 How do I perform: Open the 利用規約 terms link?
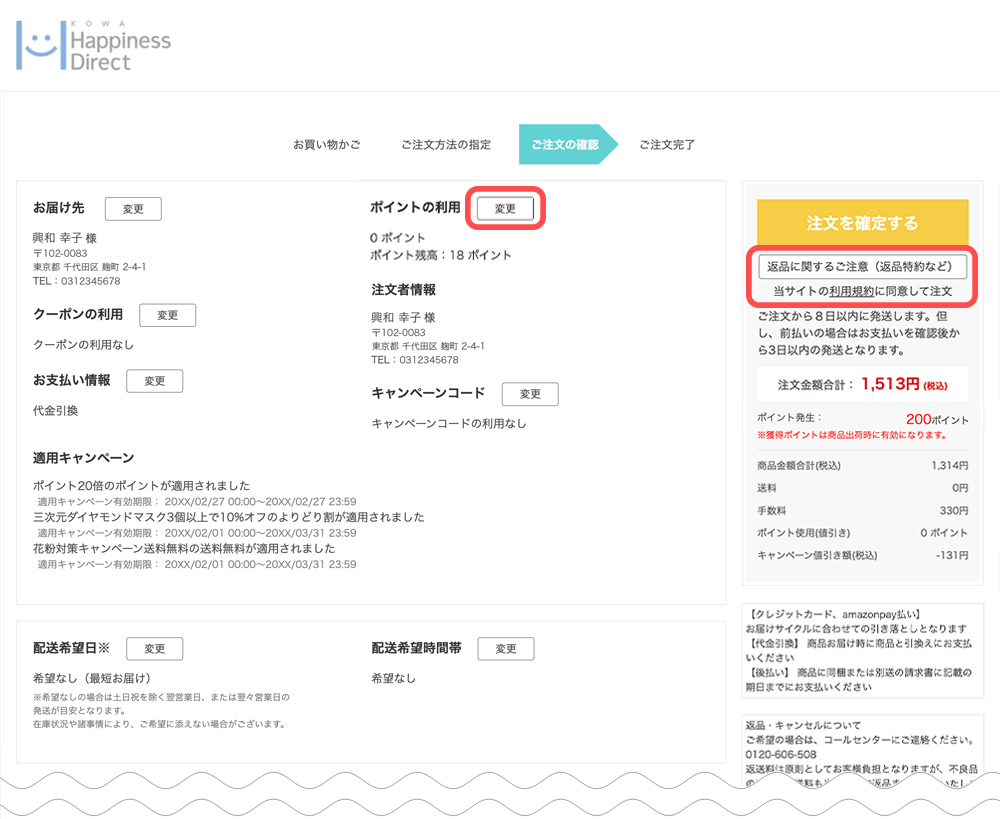pos(852,292)
